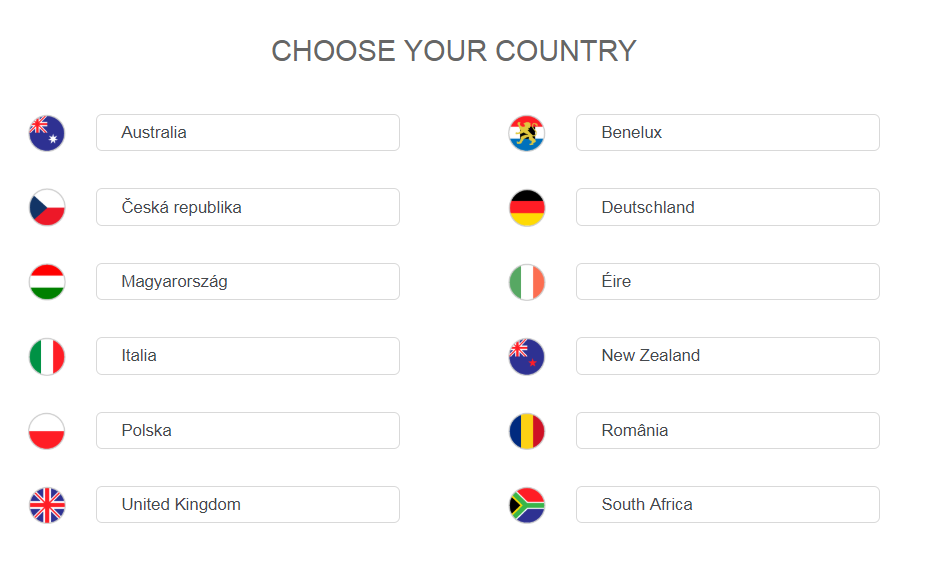Click the Czech Republic flag icon
The width and height of the screenshot is (938, 588).
point(47,207)
